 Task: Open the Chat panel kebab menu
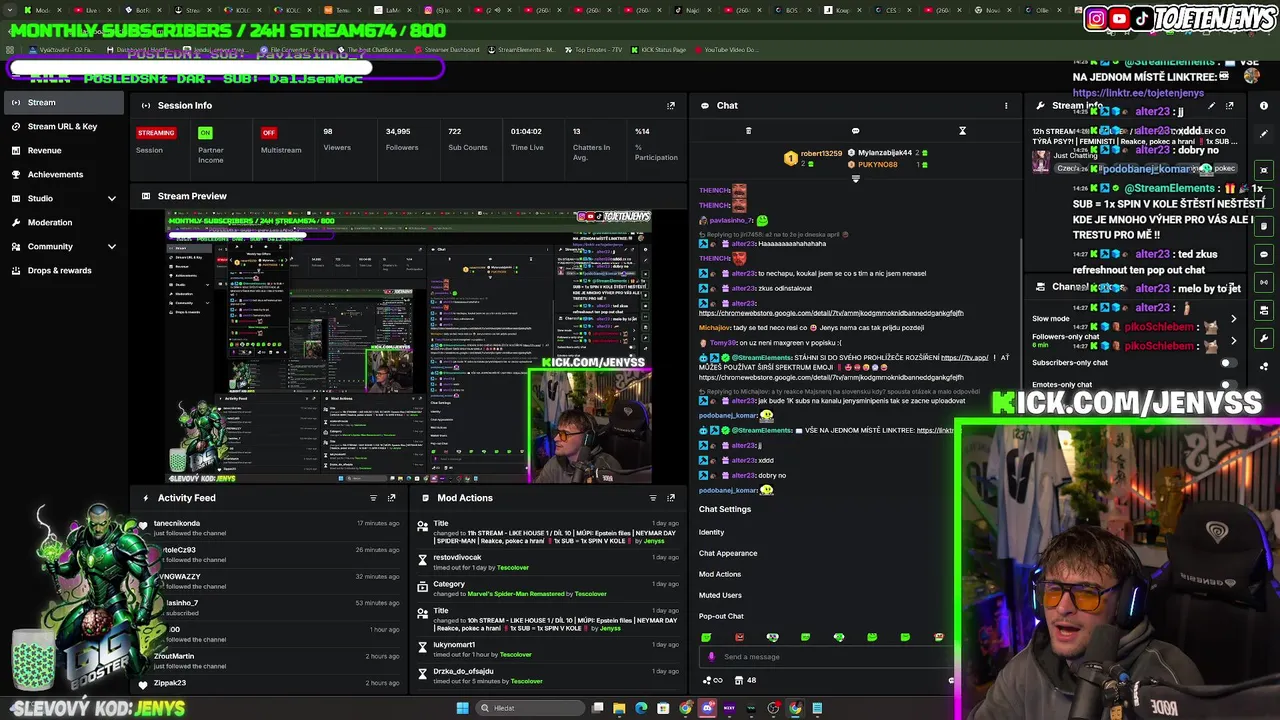coord(1006,105)
